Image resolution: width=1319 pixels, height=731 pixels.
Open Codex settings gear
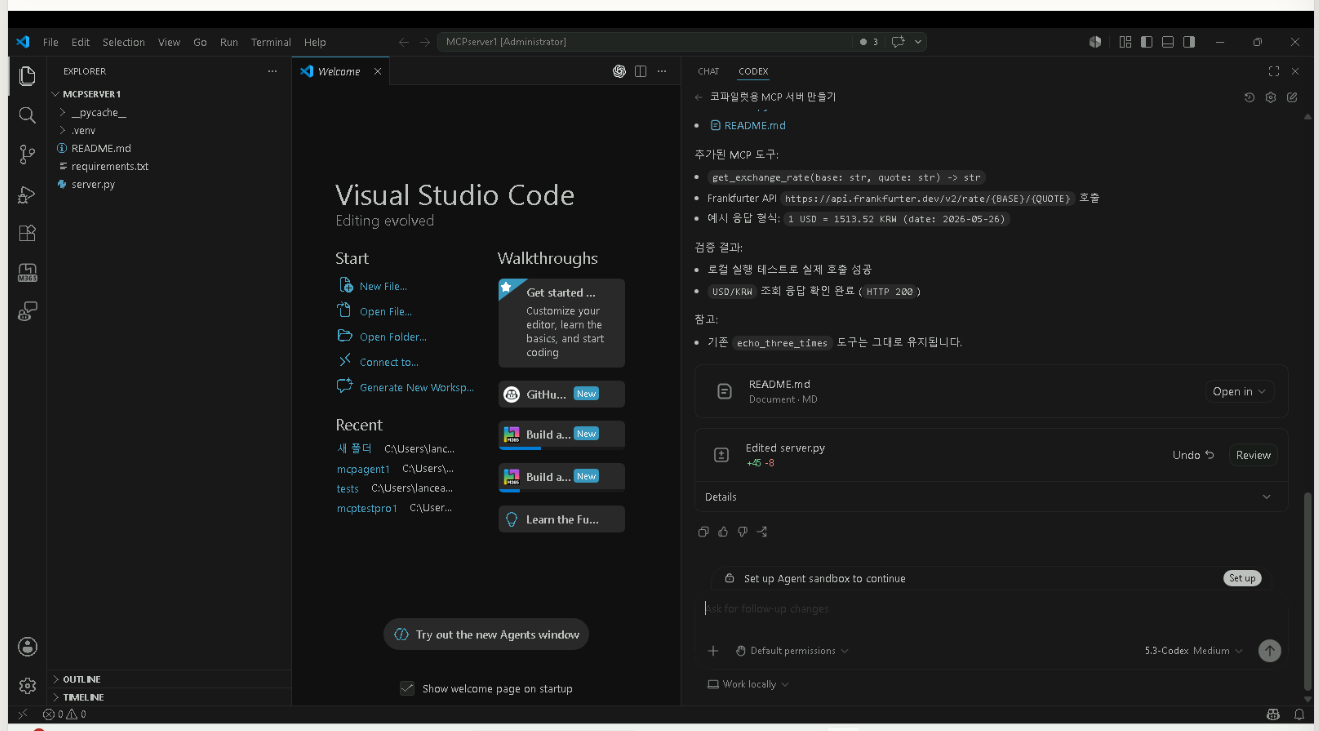(x=1271, y=97)
